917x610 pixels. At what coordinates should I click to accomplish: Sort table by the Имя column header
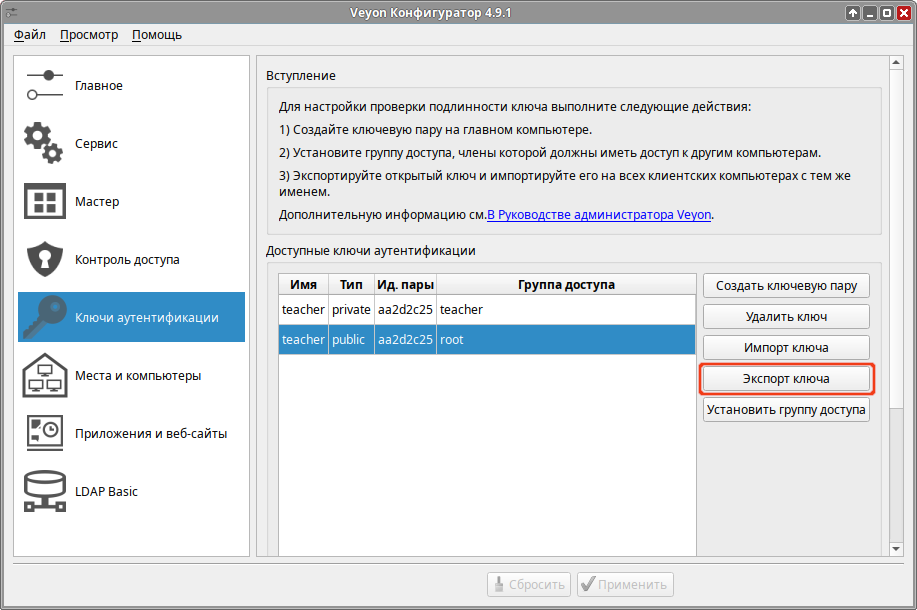pos(304,284)
